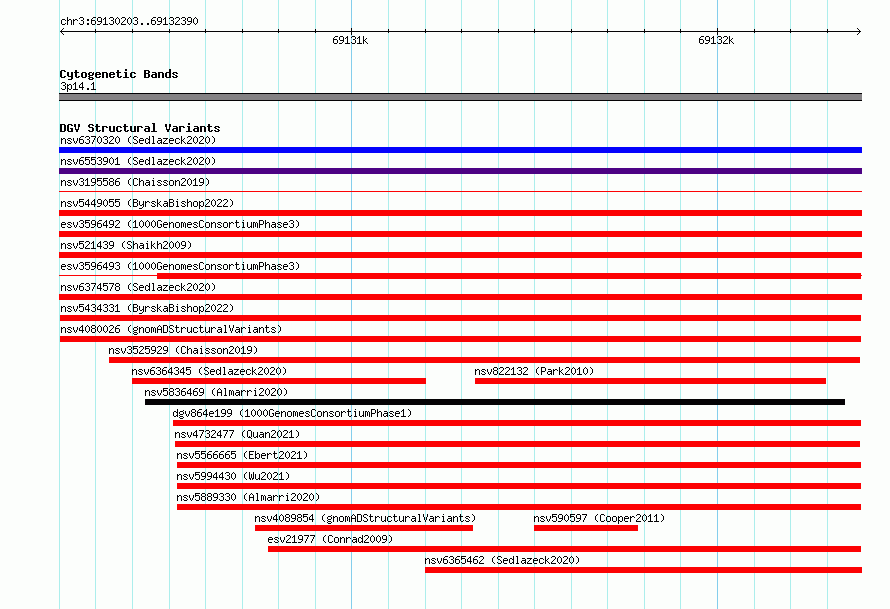Screen dimensions: 890x609
Task: Select the purple nsv6553901 variant bar
Action: click(x=460, y=171)
